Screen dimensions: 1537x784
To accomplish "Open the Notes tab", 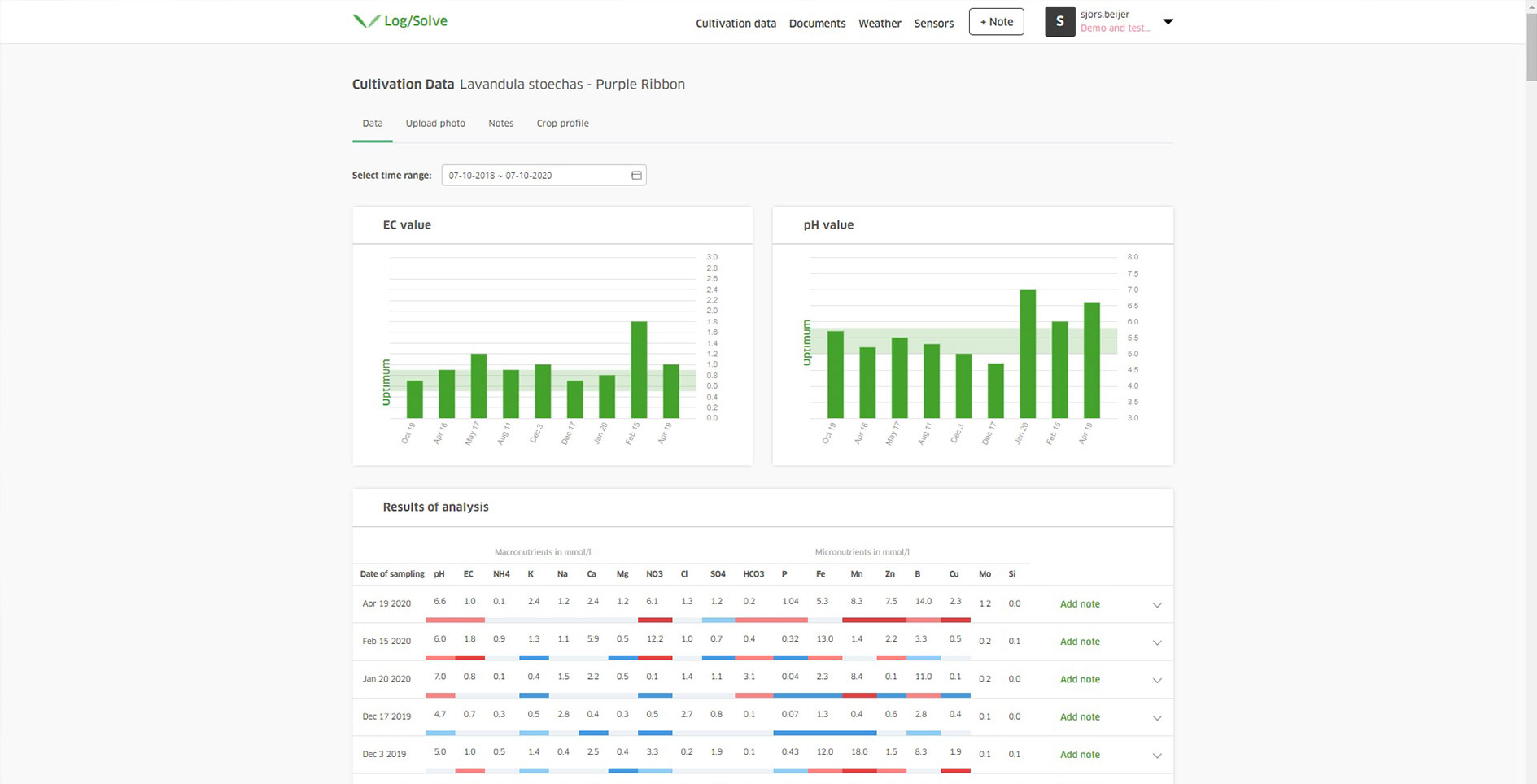I will 500,123.
